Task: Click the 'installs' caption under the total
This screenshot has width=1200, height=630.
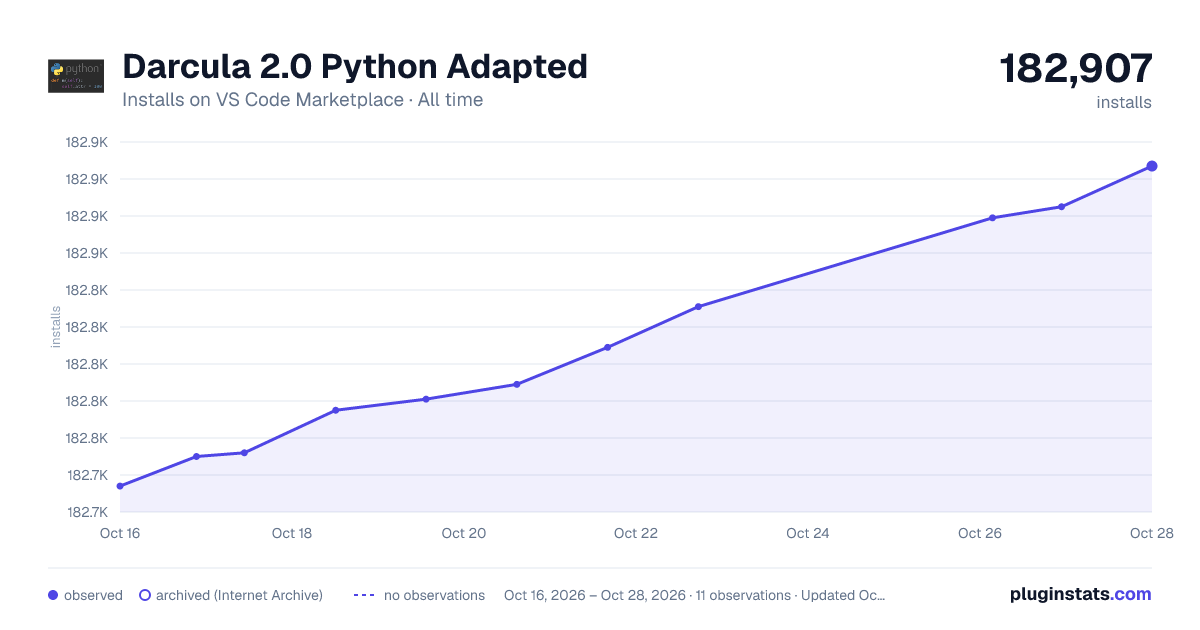Action: [1124, 102]
